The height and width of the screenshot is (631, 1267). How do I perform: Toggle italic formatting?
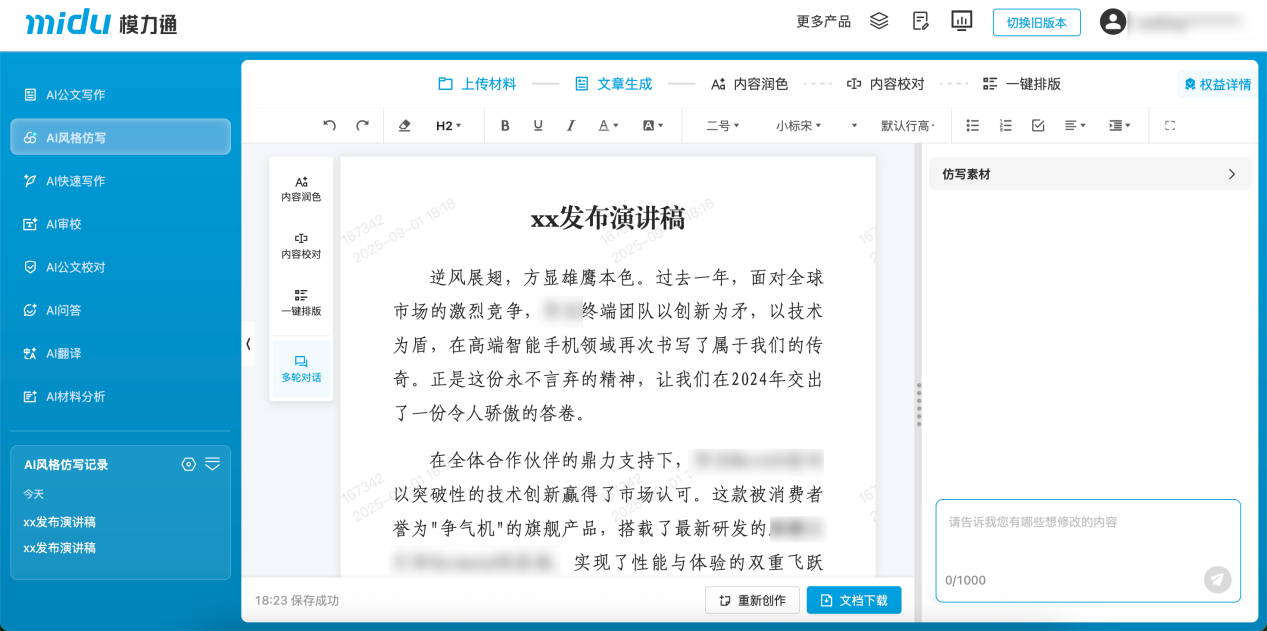pyautogui.click(x=570, y=125)
